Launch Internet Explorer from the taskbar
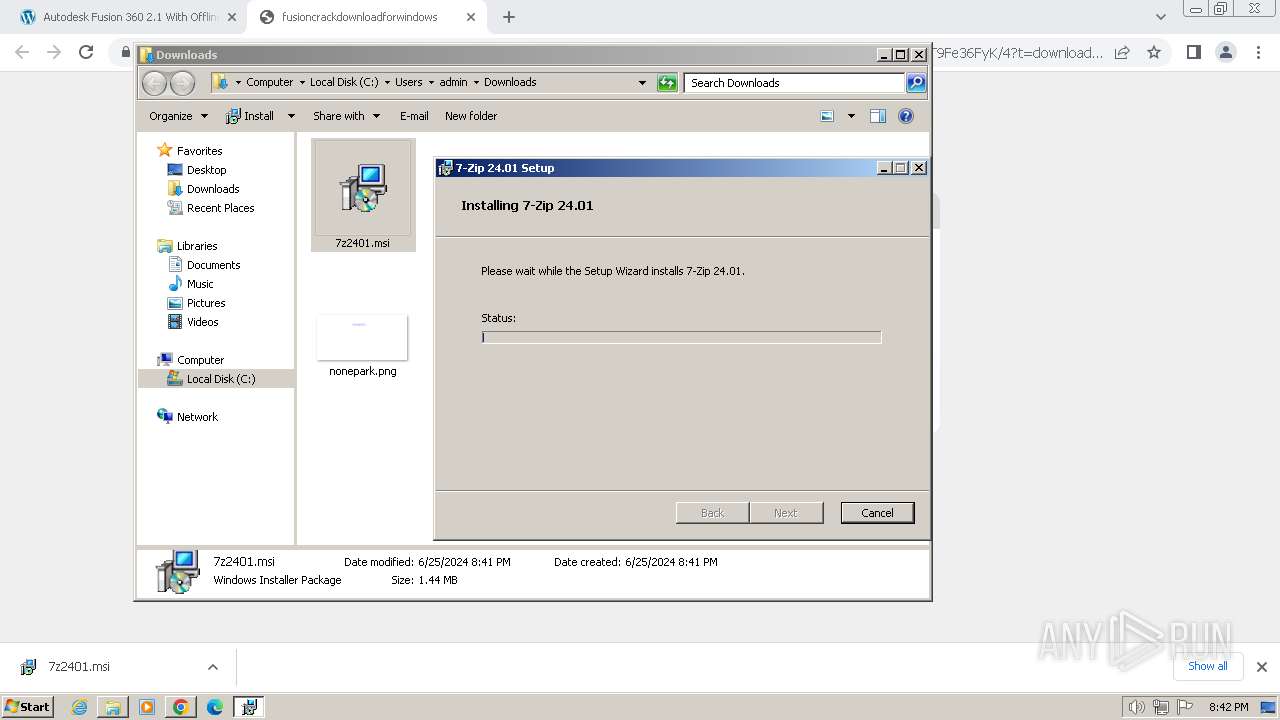This screenshot has height=720, width=1280. [x=80, y=707]
